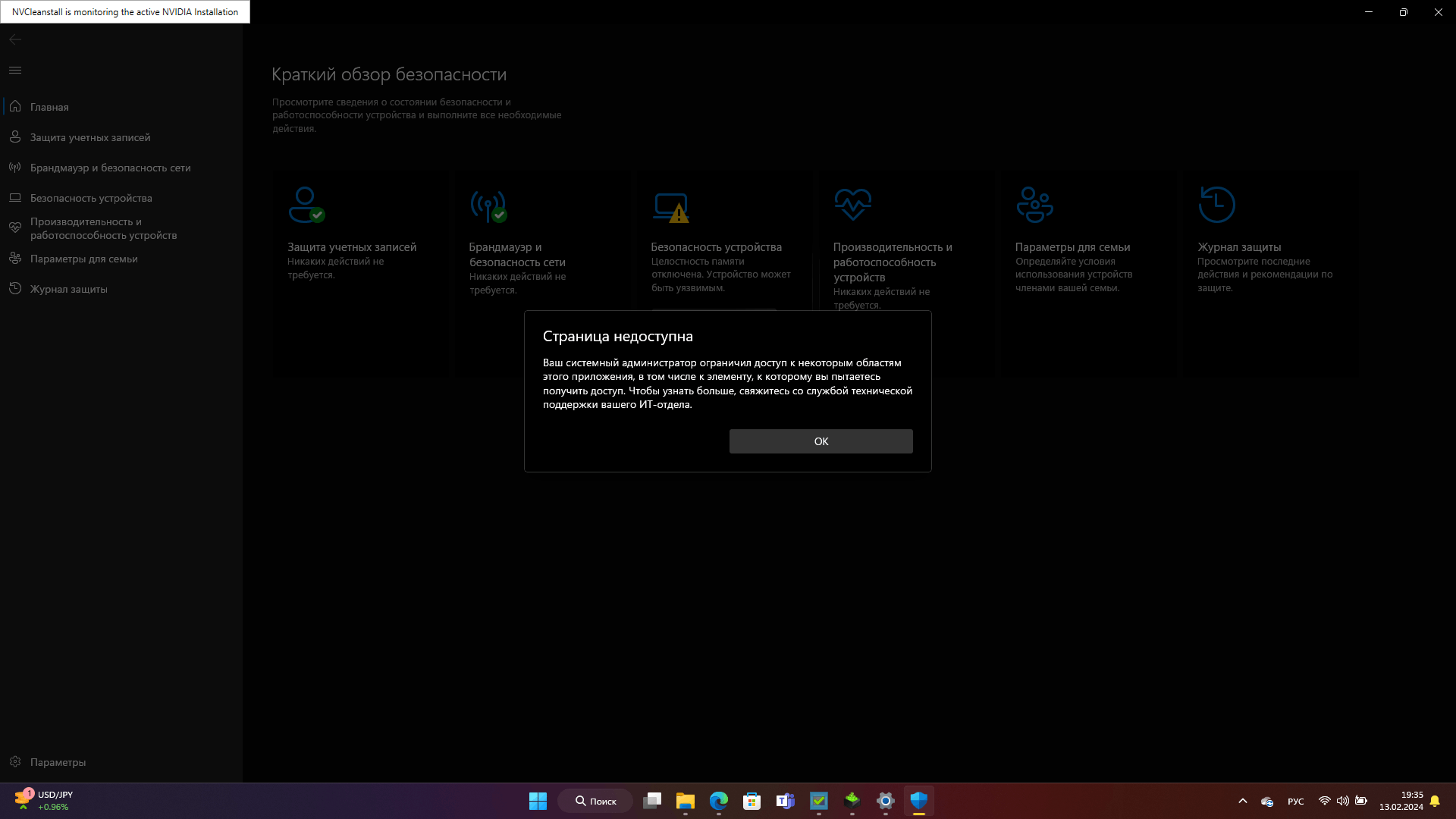This screenshot has height=819, width=1456.
Task: Click the back arrow button
Action: coord(15,39)
